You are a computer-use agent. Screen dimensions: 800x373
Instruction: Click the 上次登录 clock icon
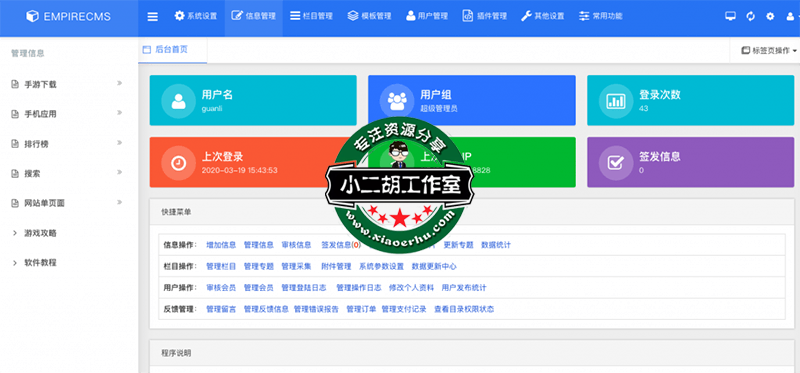[178, 163]
